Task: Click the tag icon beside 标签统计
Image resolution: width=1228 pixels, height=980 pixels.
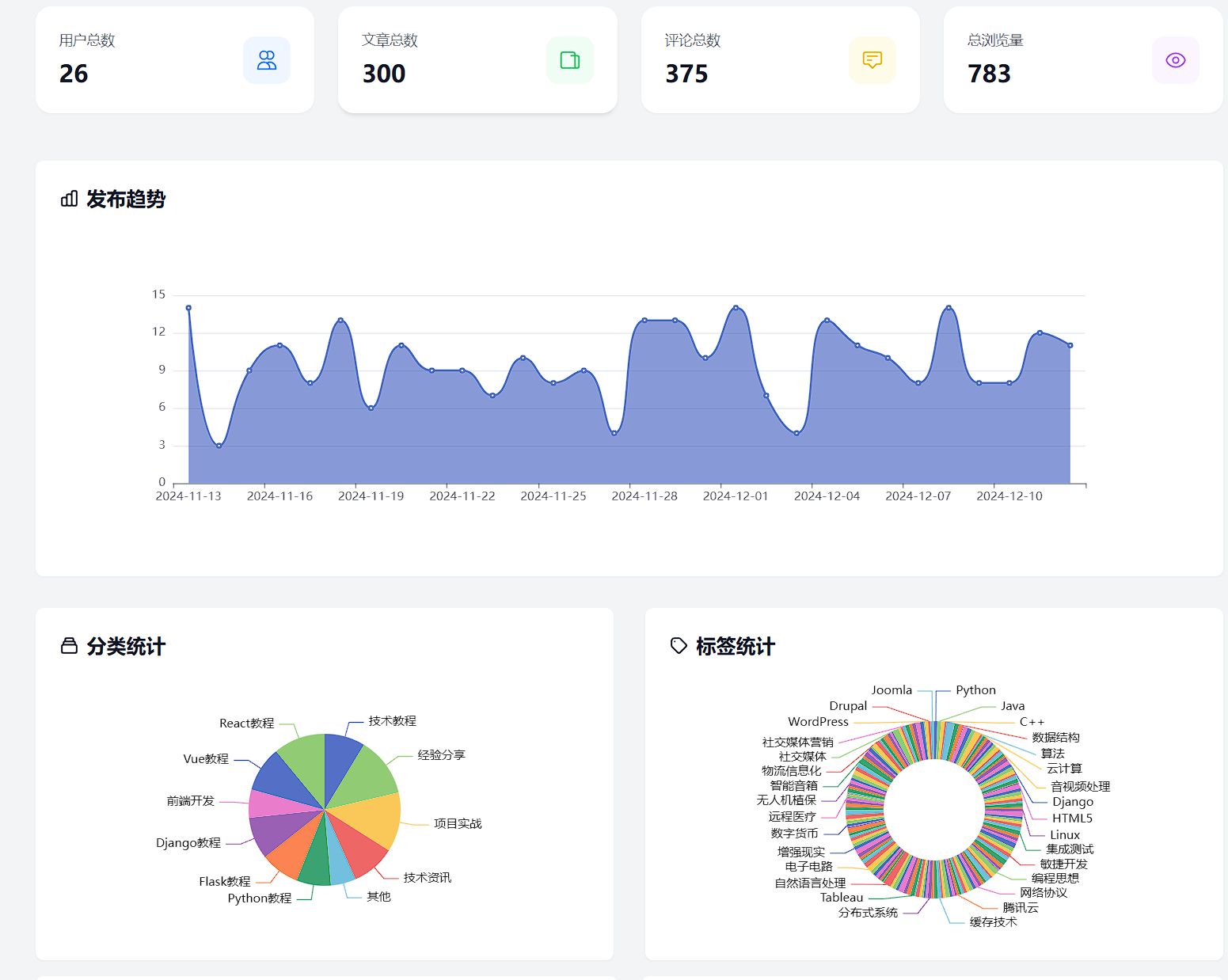Action: [679, 646]
